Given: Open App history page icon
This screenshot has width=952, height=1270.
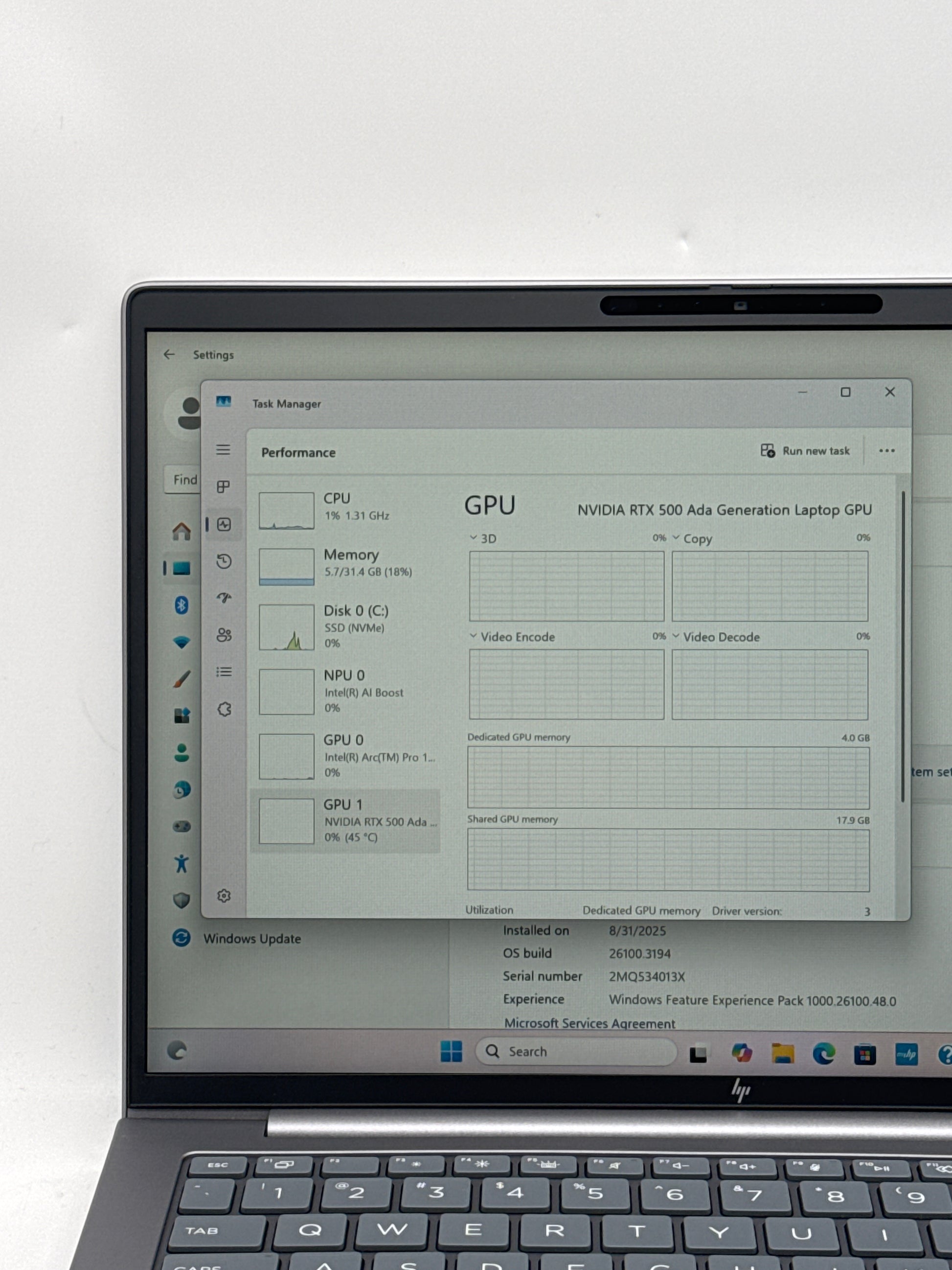Looking at the screenshot, I should [224, 561].
